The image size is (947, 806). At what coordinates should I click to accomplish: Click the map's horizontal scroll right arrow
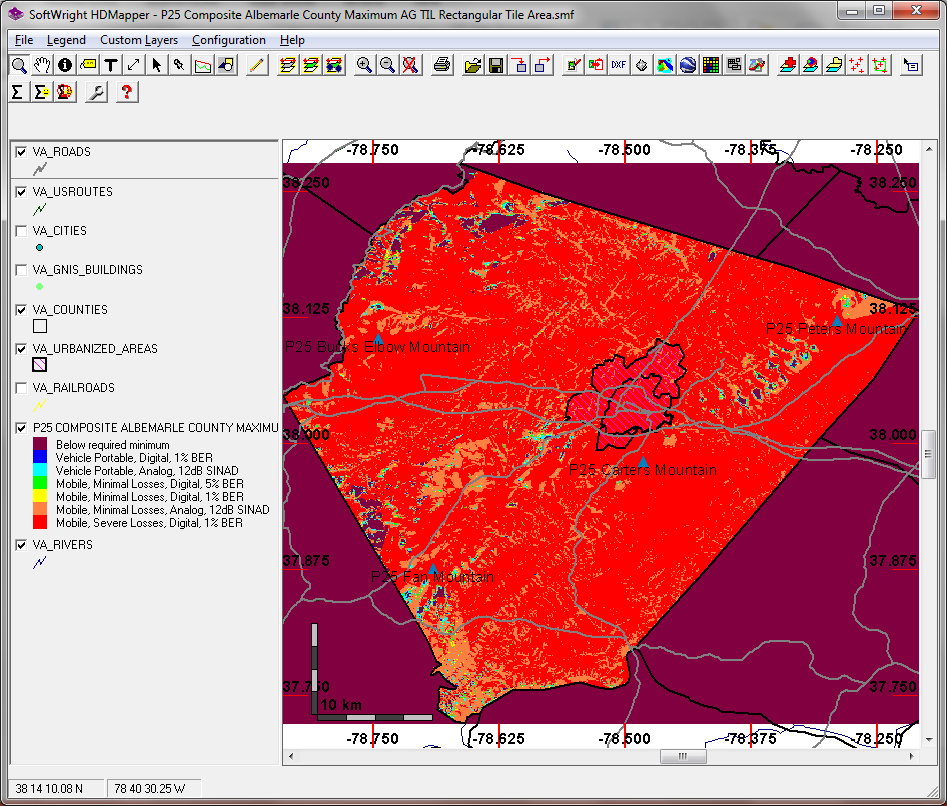[x=911, y=756]
